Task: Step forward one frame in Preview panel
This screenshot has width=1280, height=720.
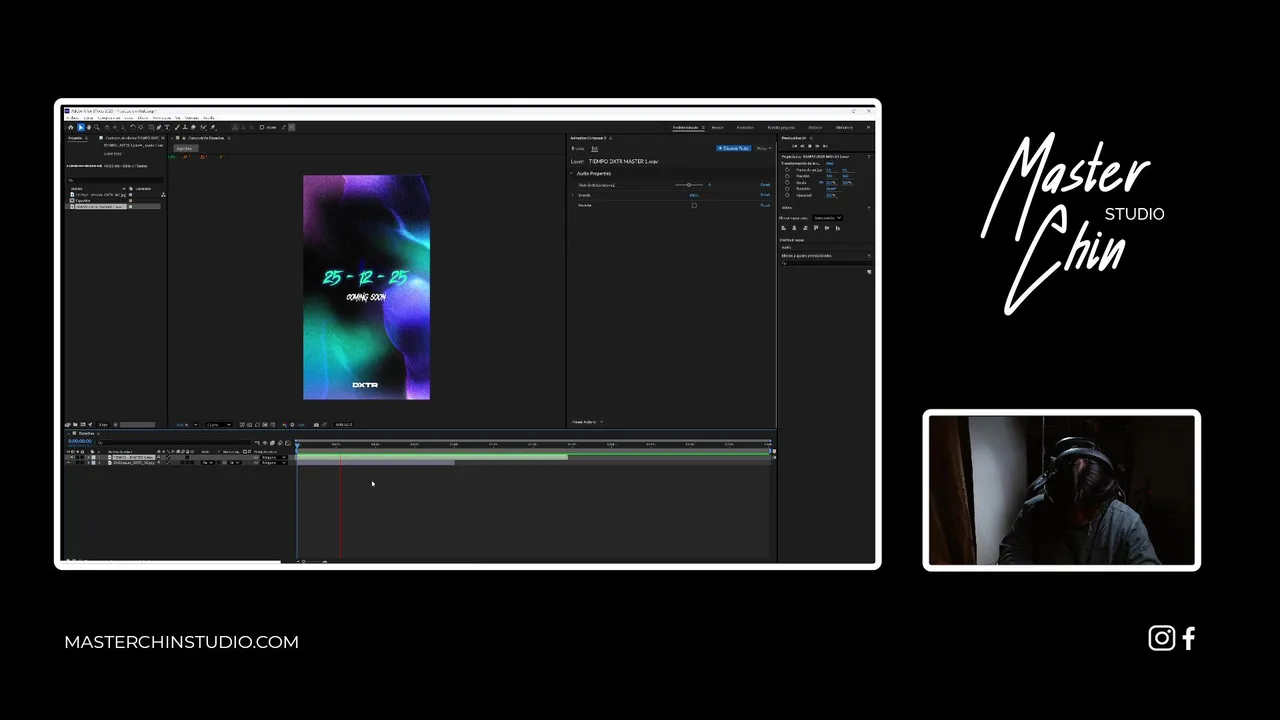Action: (x=817, y=146)
